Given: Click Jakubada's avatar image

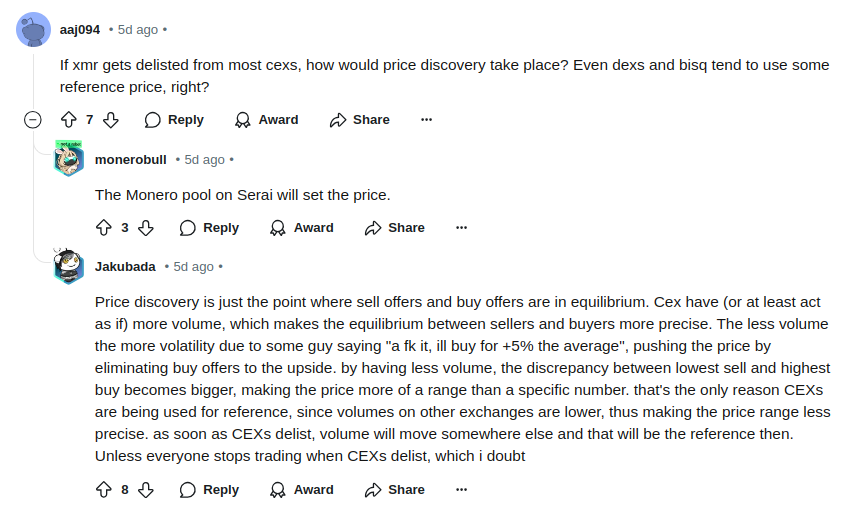Looking at the screenshot, I should (69, 267).
